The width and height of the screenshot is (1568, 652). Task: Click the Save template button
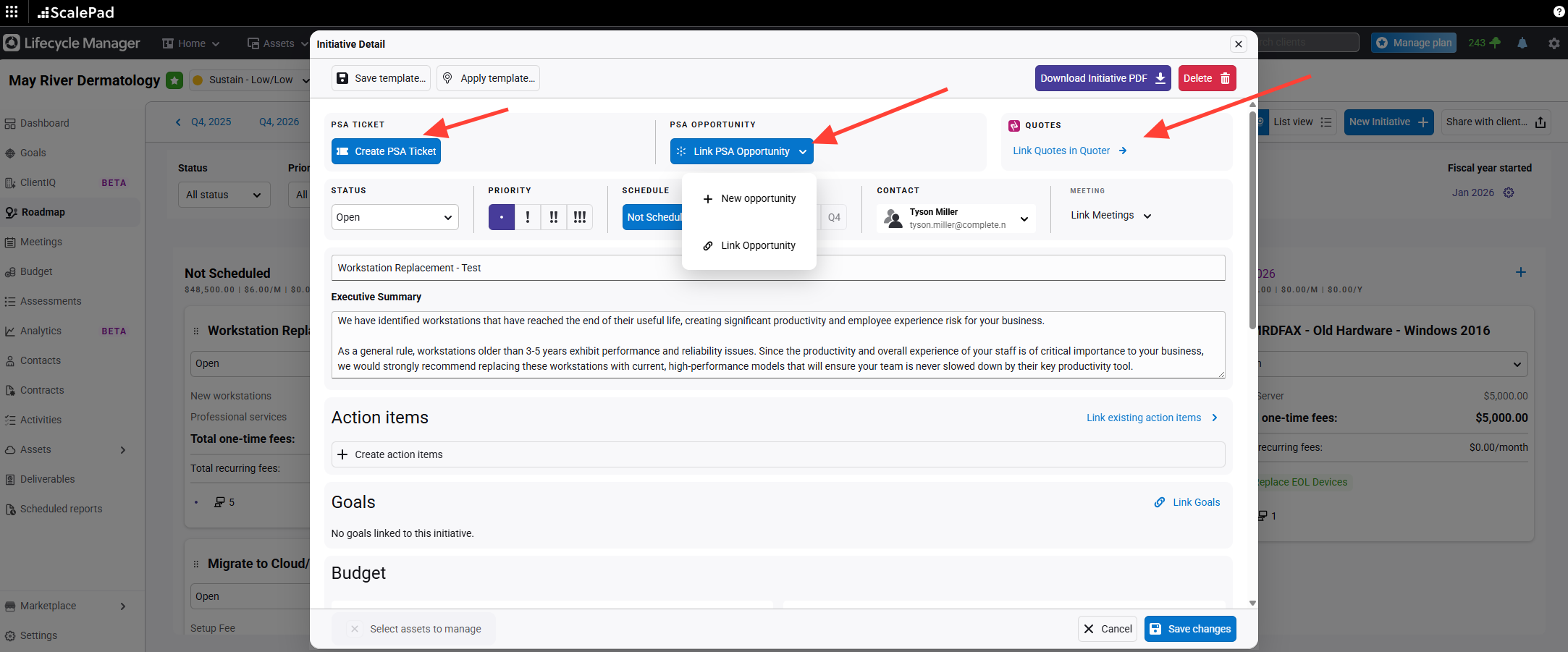[381, 78]
